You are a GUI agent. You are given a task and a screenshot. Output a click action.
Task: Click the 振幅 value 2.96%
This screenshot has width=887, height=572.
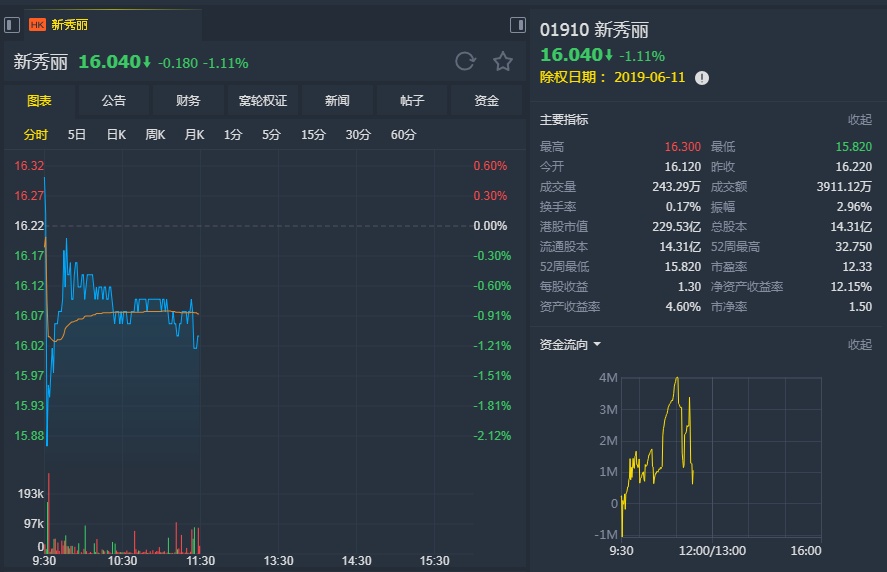854,207
